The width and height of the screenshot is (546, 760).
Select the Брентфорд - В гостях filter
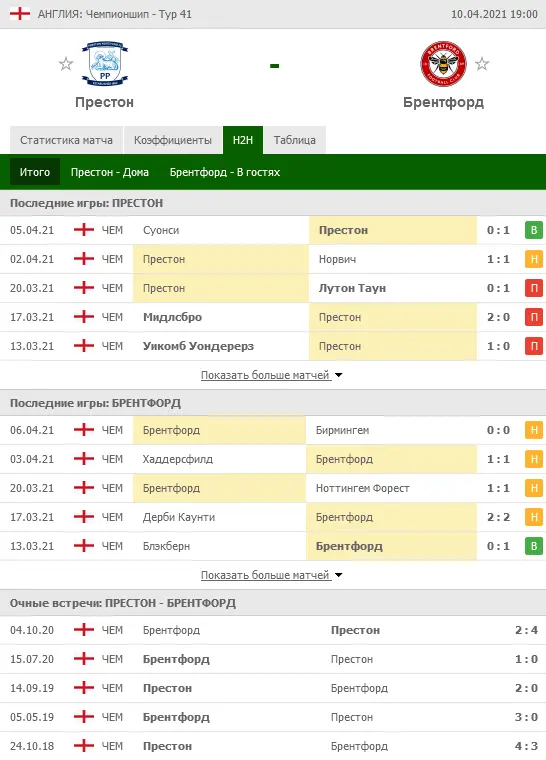click(225, 172)
